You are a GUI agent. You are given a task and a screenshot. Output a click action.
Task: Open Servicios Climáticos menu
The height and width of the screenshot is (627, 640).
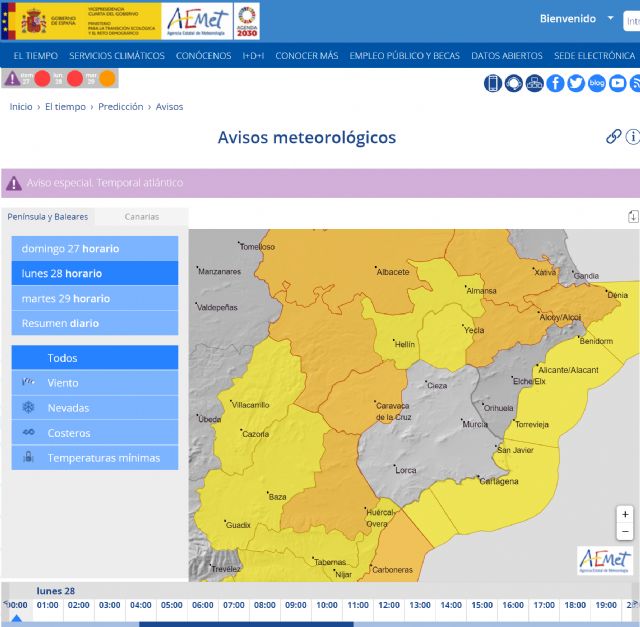pos(117,56)
